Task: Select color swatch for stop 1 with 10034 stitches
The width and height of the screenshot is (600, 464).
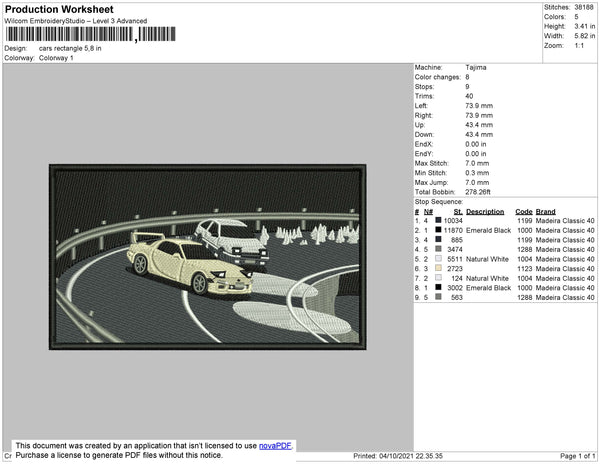Action: click(438, 220)
